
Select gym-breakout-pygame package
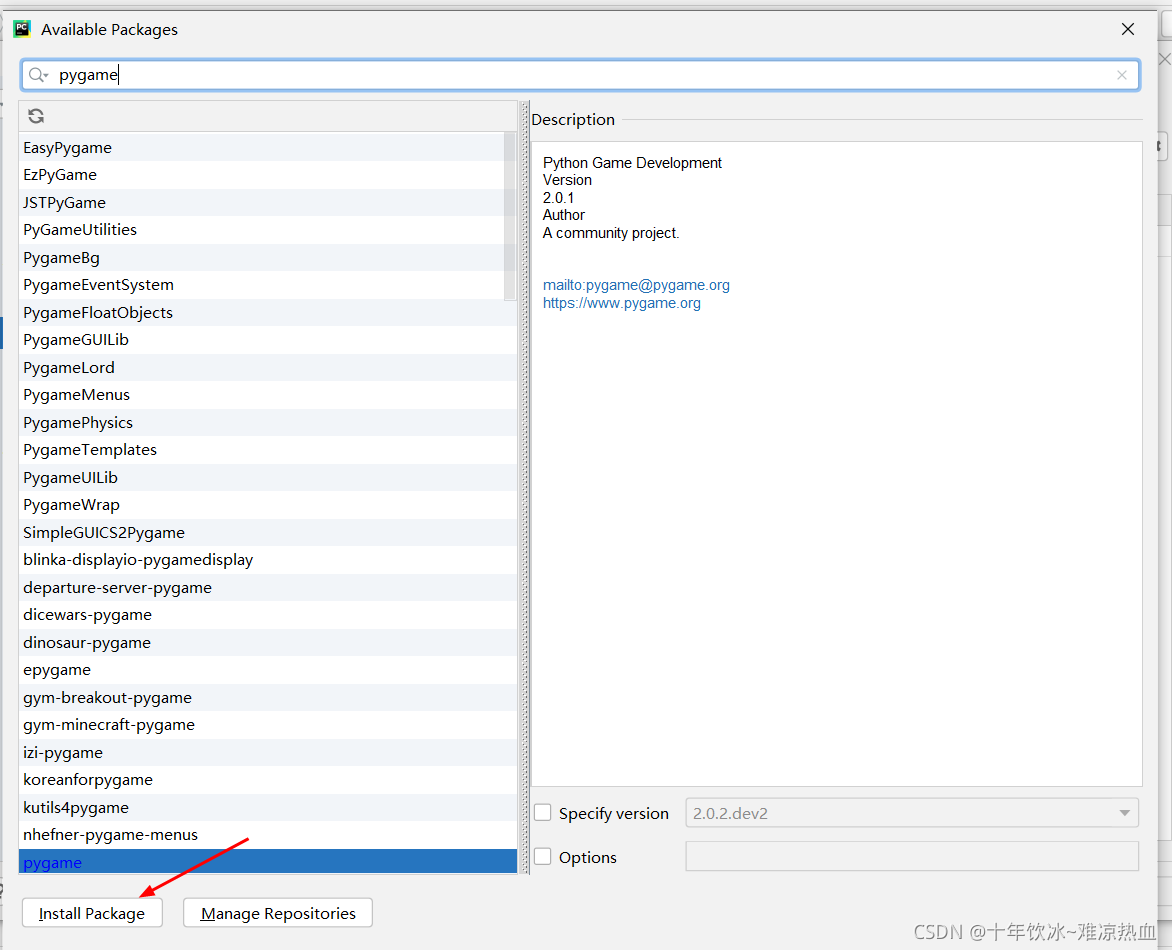pos(268,697)
